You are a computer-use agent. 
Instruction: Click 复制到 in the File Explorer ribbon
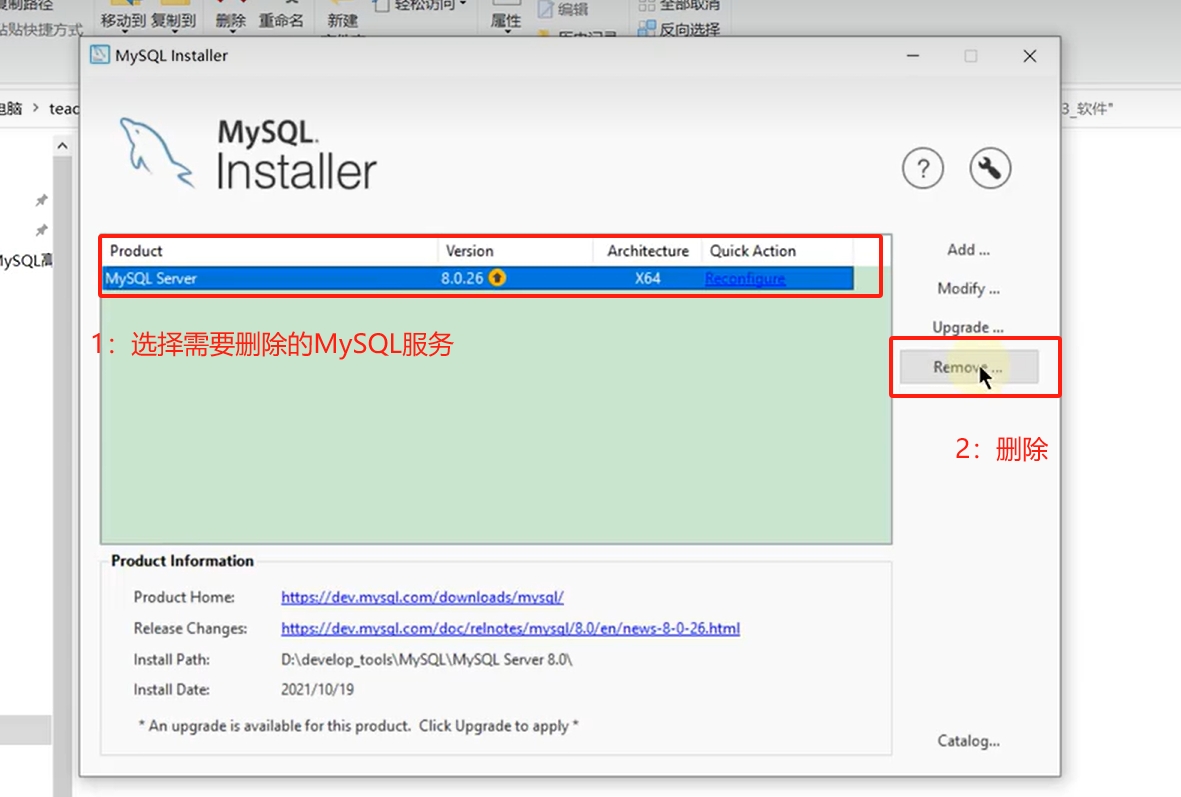173,21
